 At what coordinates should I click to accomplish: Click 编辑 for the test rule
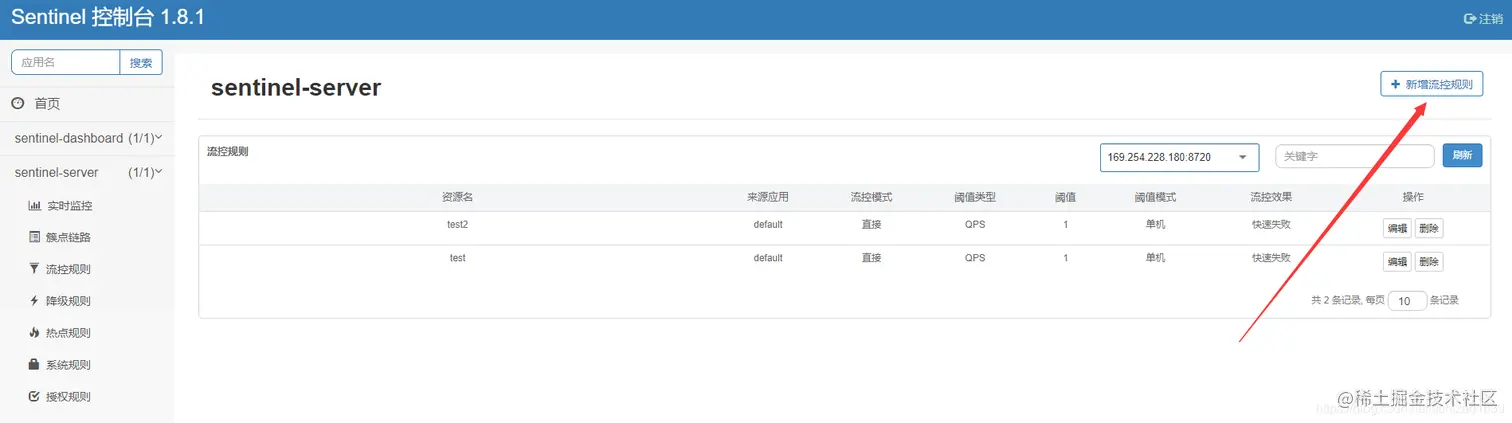pos(1397,262)
